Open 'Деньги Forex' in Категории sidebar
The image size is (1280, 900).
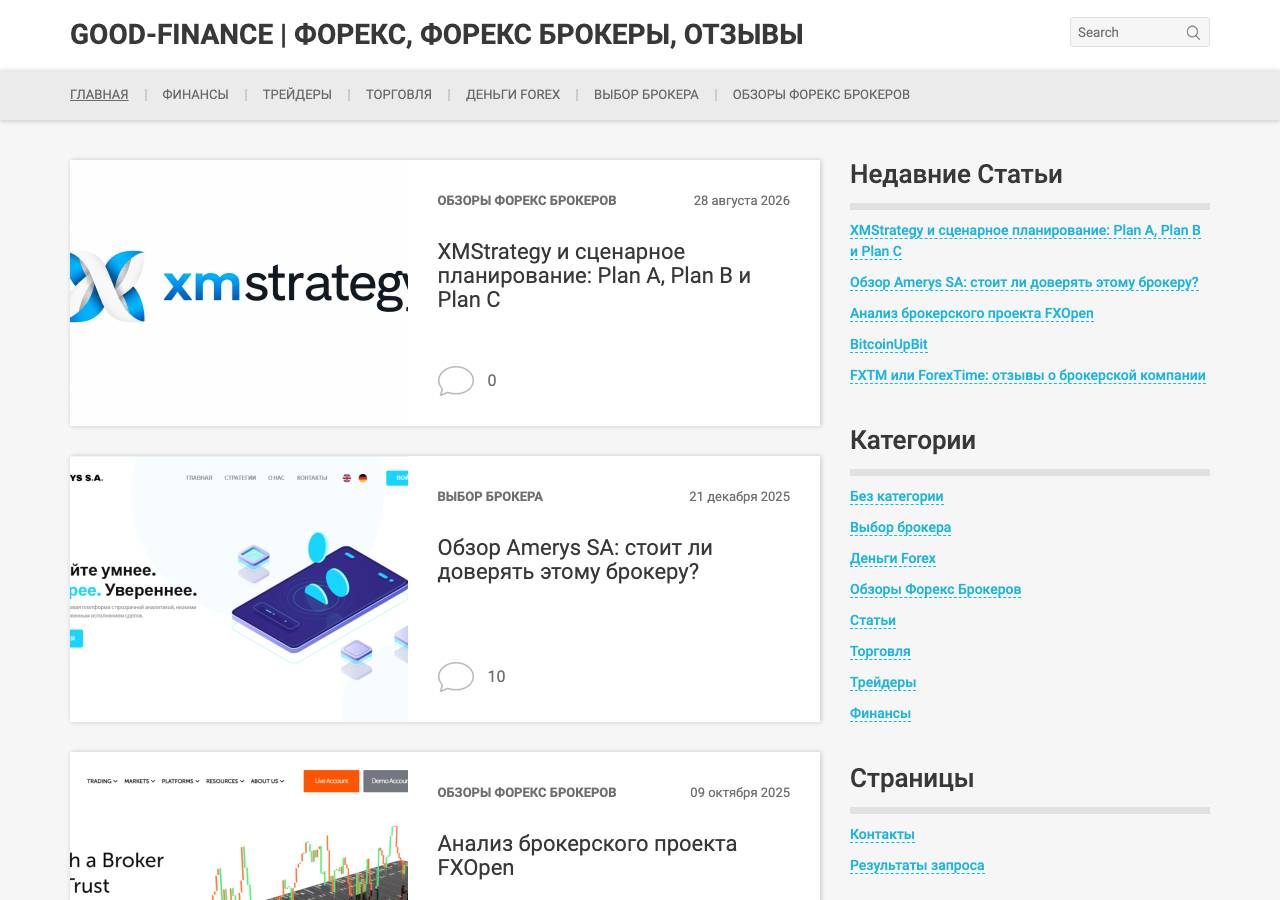coord(893,558)
